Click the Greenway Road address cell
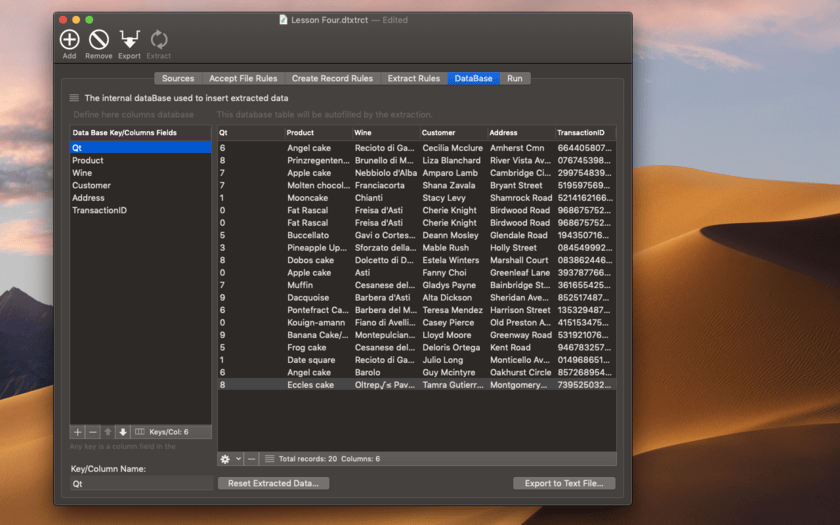This screenshot has height=525, width=840. [x=521, y=335]
